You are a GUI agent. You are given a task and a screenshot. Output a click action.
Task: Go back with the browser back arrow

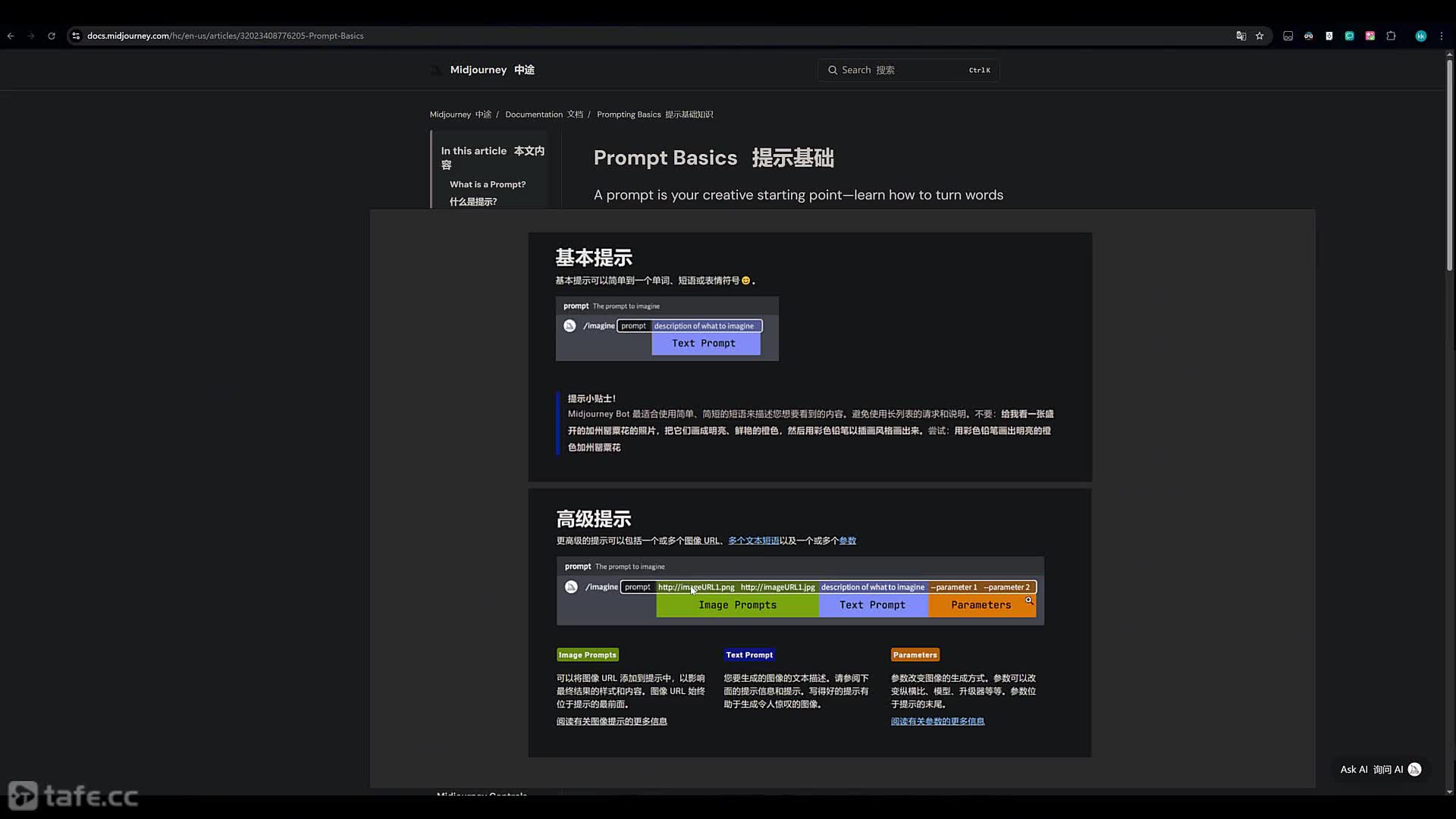(x=11, y=36)
